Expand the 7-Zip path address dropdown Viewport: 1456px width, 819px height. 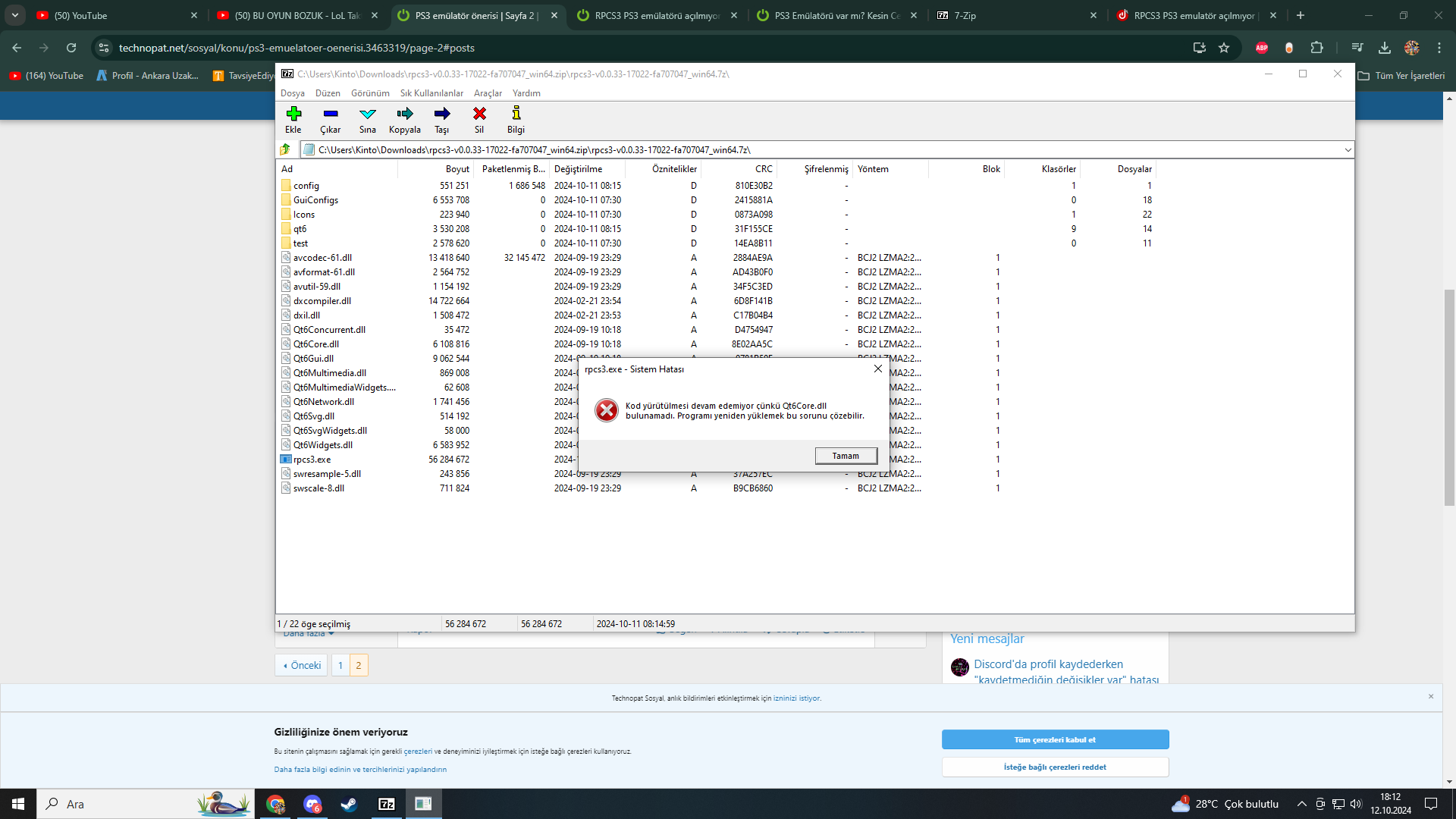coord(1348,149)
